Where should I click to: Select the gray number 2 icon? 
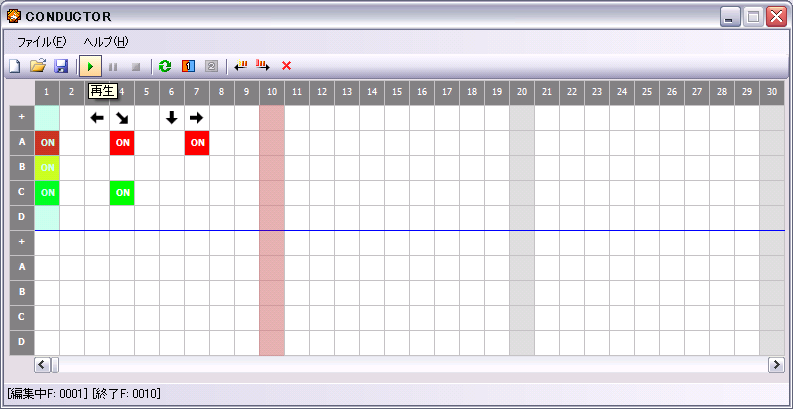211,66
